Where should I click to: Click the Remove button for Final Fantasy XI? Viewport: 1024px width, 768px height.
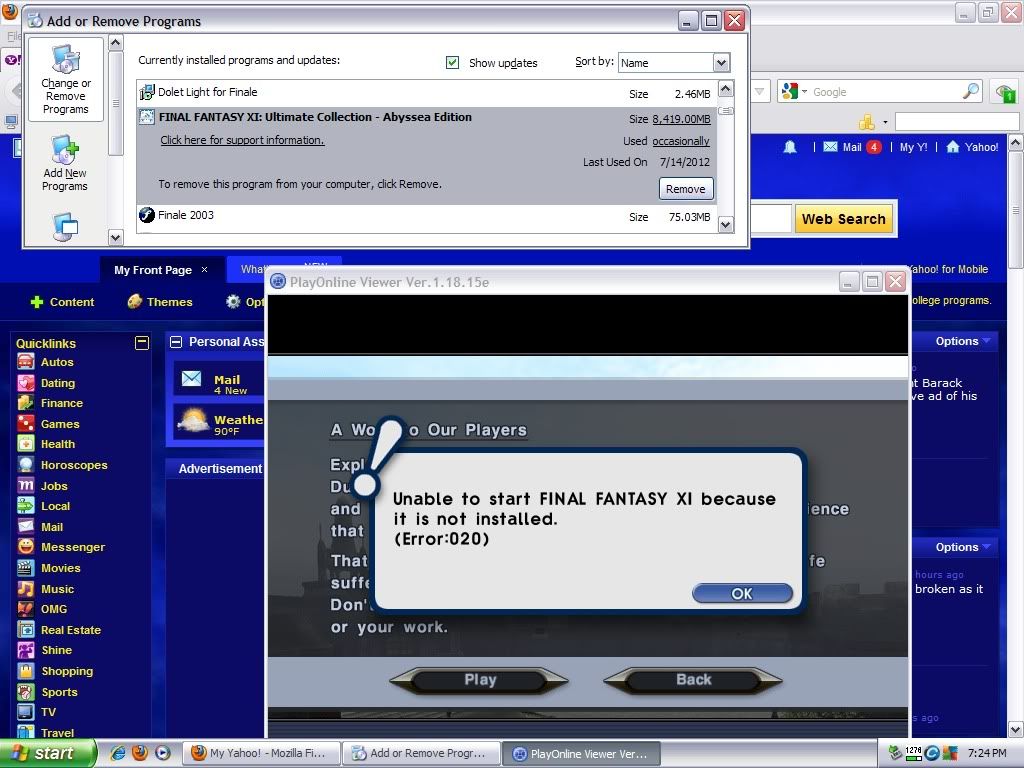pos(686,189)
